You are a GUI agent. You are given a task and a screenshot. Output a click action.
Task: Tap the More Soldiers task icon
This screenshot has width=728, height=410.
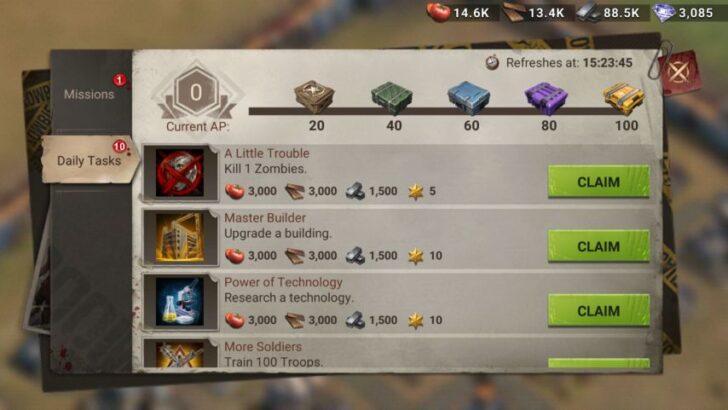[x=180, y=354]
